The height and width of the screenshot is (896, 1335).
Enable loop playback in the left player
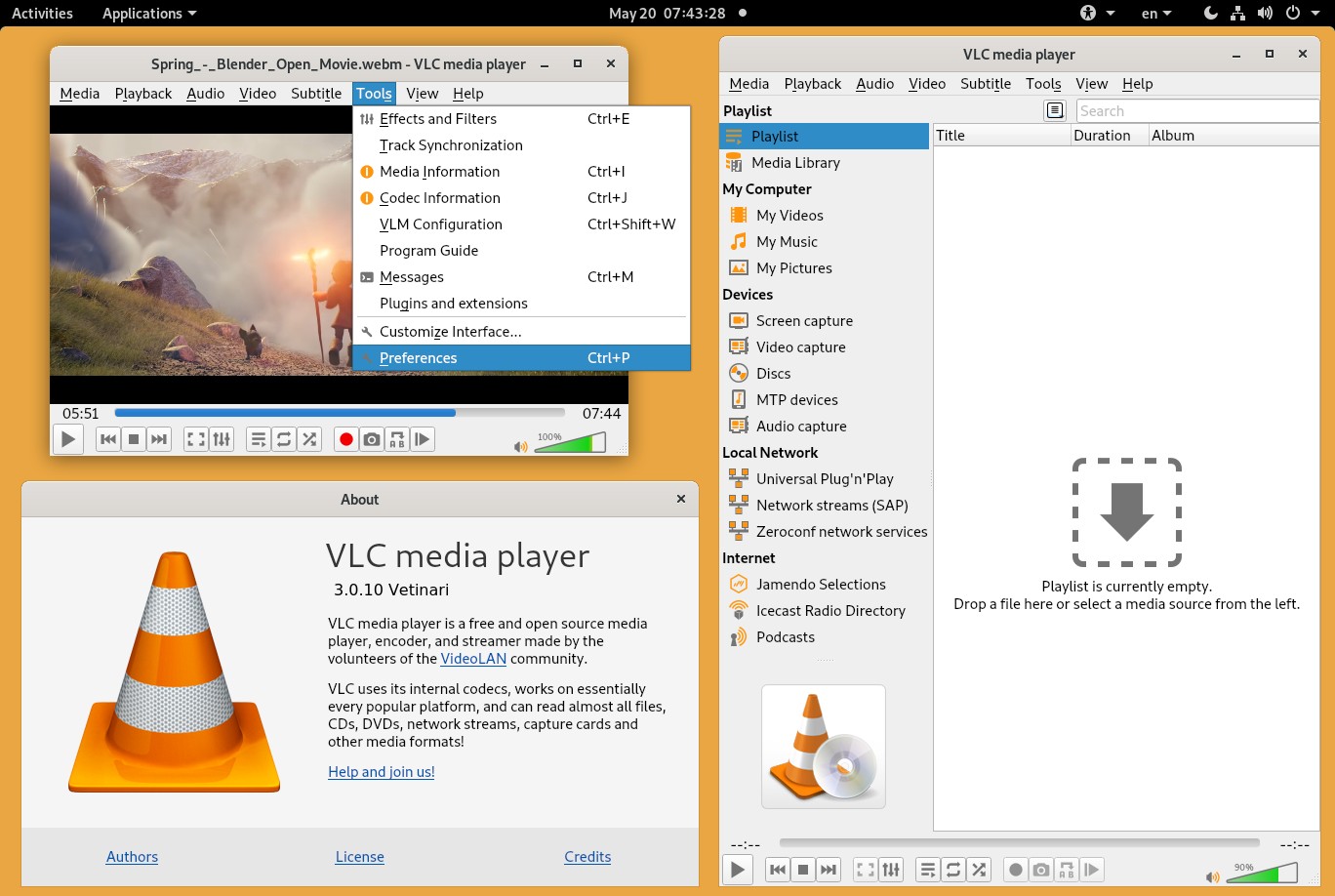tap(283, 438)
